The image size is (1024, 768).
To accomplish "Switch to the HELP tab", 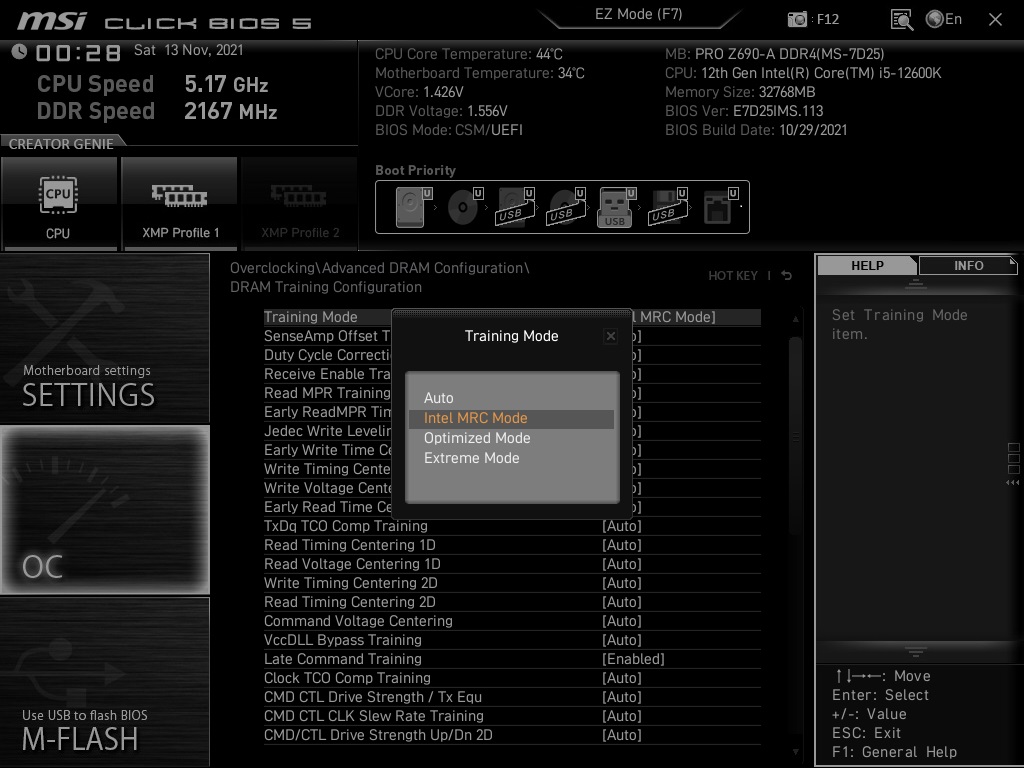I will [867, 266].
